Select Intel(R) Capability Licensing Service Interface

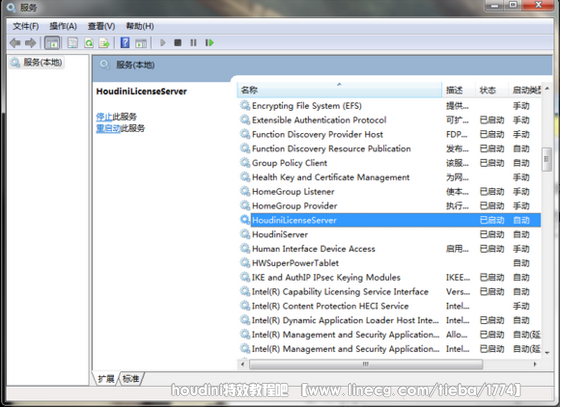[389, 292]
